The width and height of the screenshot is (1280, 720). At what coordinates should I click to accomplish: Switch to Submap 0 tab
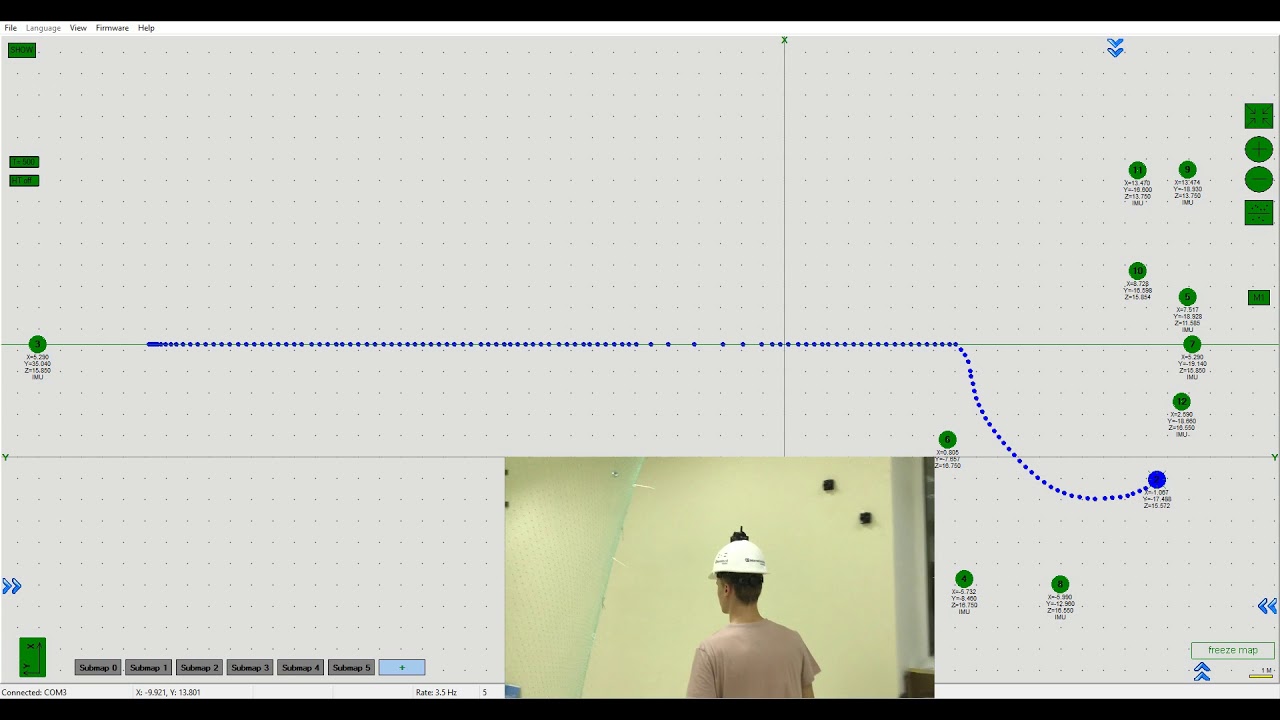tap(98, 667)
